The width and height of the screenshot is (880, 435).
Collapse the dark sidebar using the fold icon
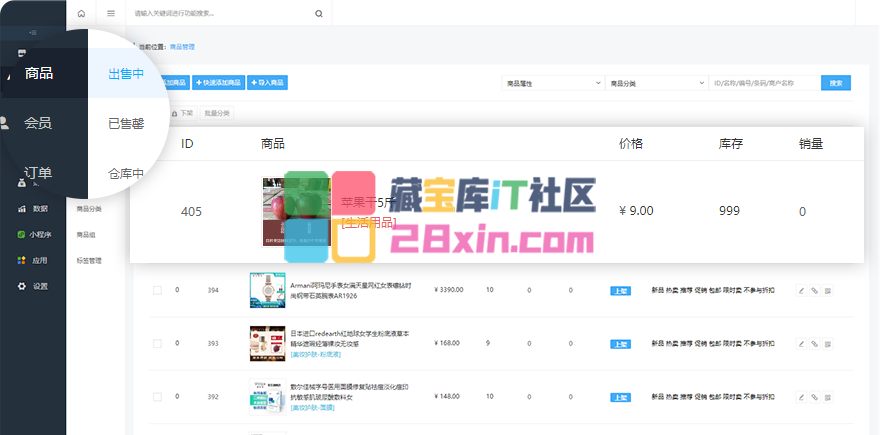[x=33, y=33]
